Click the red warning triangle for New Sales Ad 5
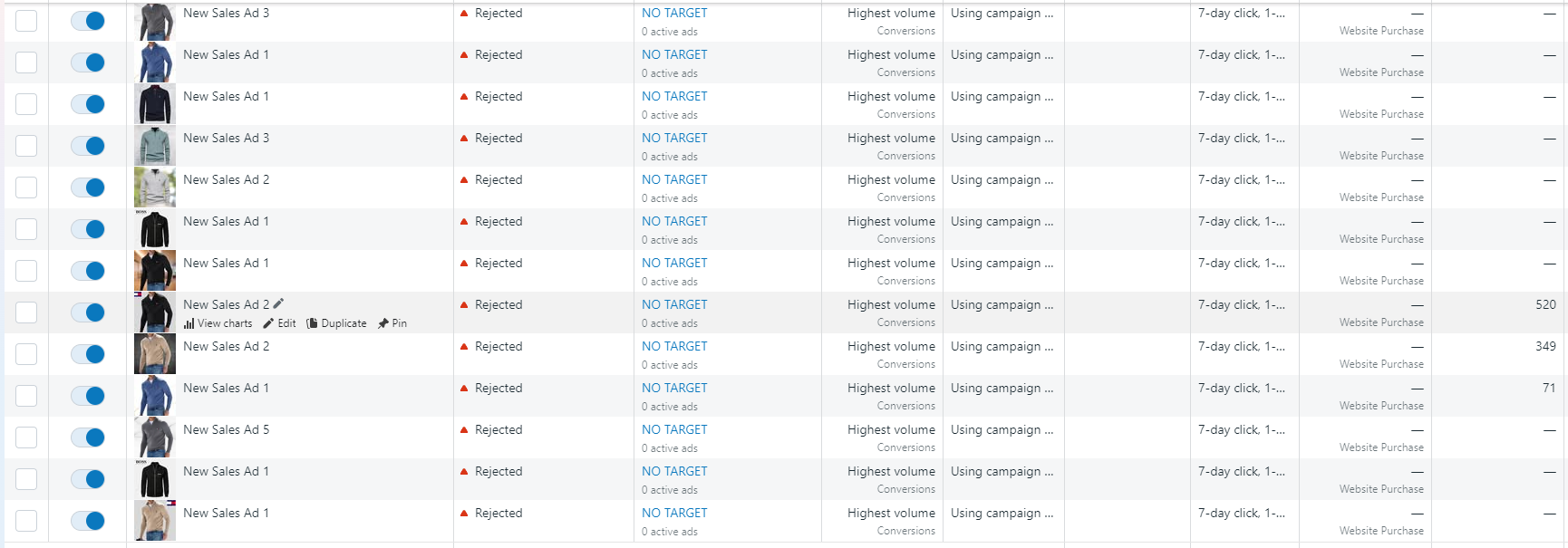This screenshot has height=548, width=1568. 464,429
